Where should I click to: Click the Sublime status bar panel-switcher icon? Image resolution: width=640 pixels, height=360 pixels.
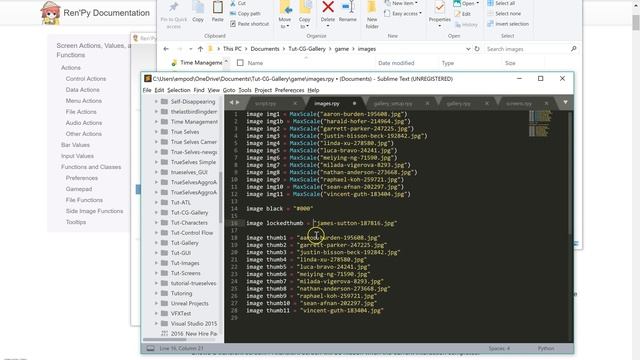tap(151, 348)
